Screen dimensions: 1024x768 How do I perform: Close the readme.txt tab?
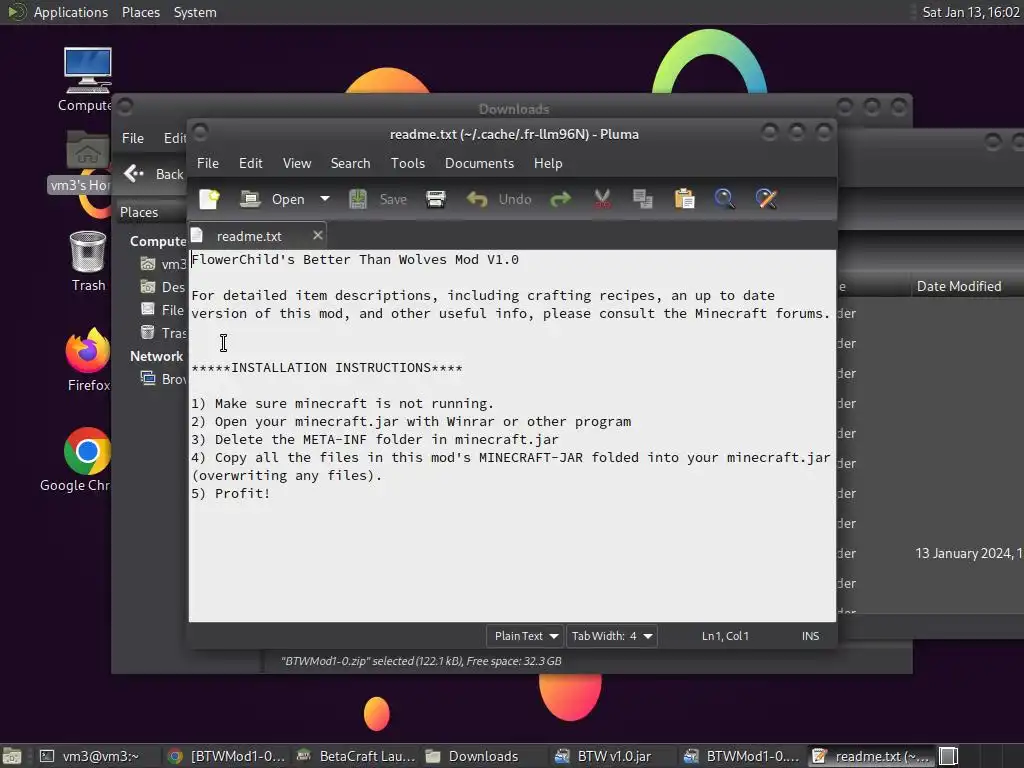coord(317,235)
